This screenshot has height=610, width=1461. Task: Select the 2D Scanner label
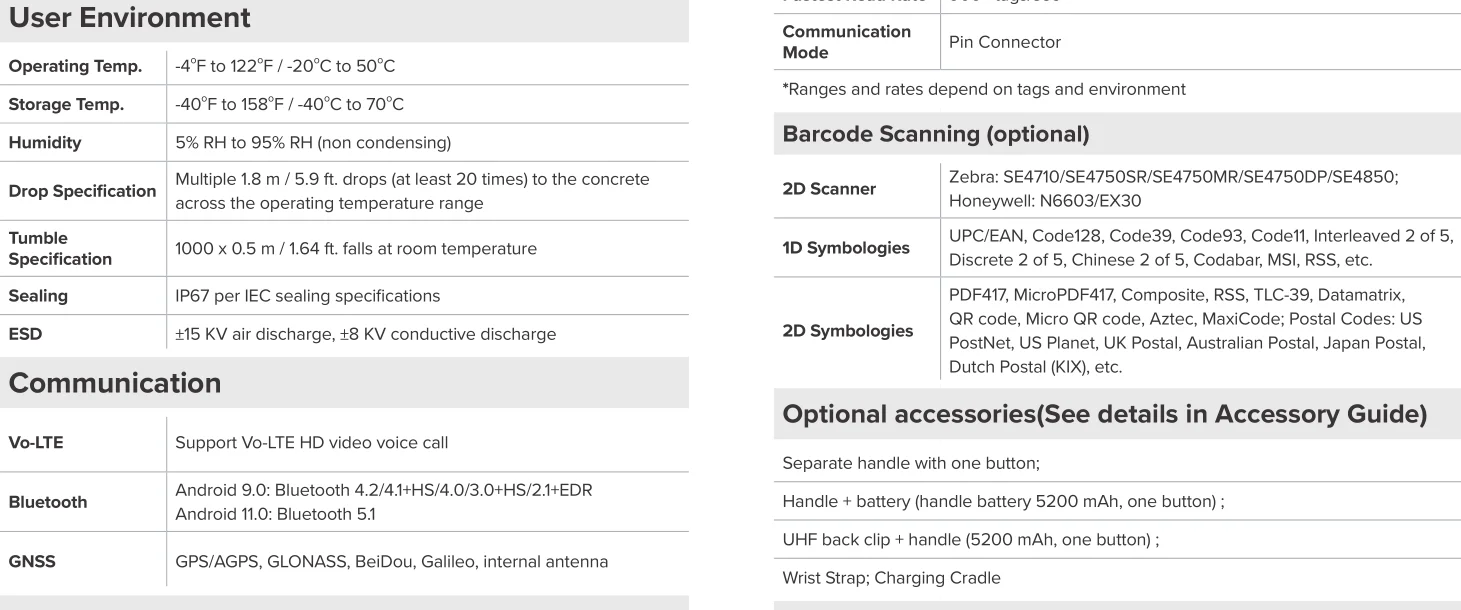point(829,189)
